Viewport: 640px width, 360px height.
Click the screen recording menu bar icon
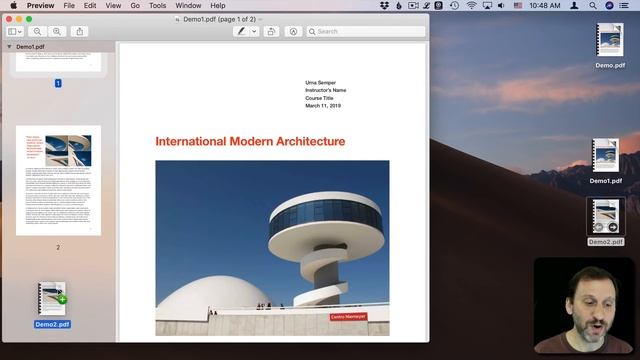coord(413,5)
